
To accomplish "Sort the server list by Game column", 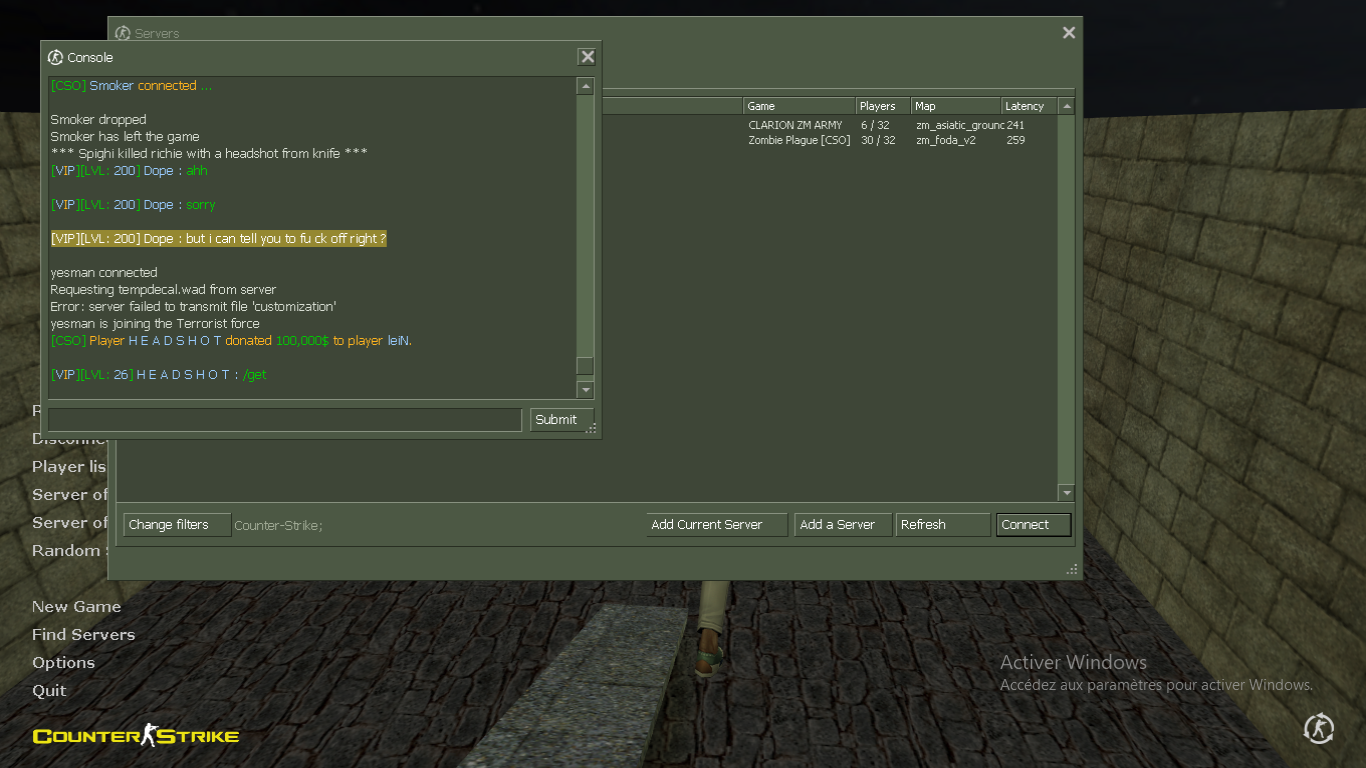I will (x=799, y=106).
